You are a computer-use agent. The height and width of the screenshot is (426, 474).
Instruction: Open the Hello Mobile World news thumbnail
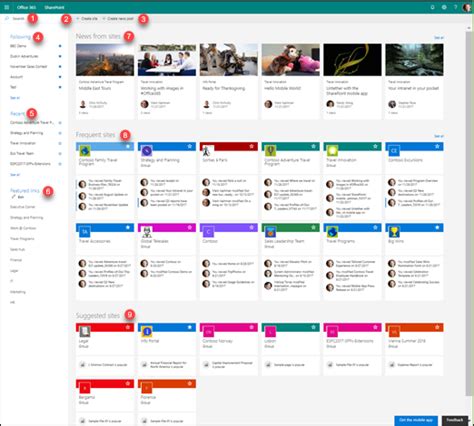pyautogui.click(x=291, y=60)
